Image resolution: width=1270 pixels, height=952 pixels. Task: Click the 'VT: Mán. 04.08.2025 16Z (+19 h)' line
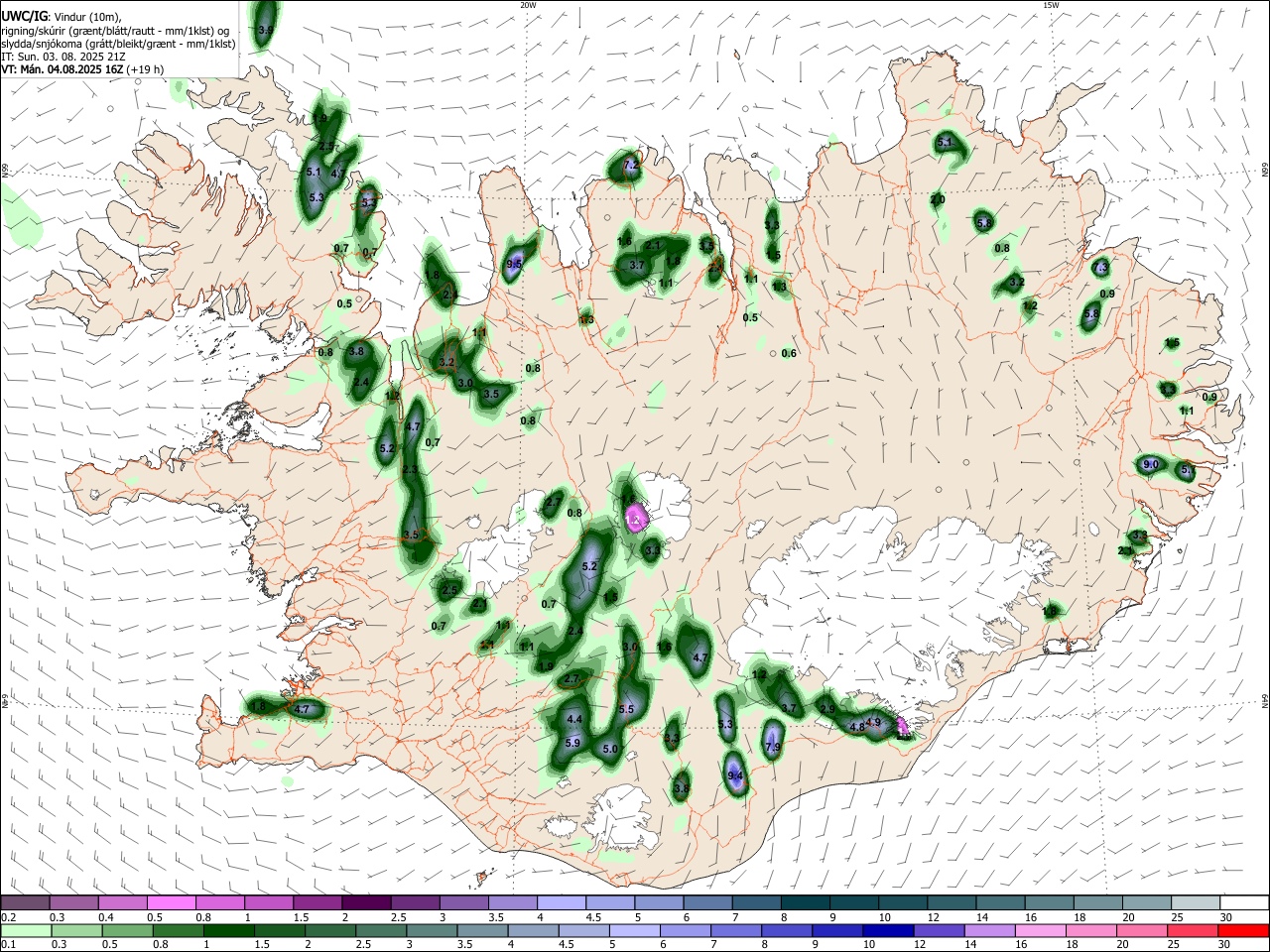pyautogui.click(x=82, y=69)
